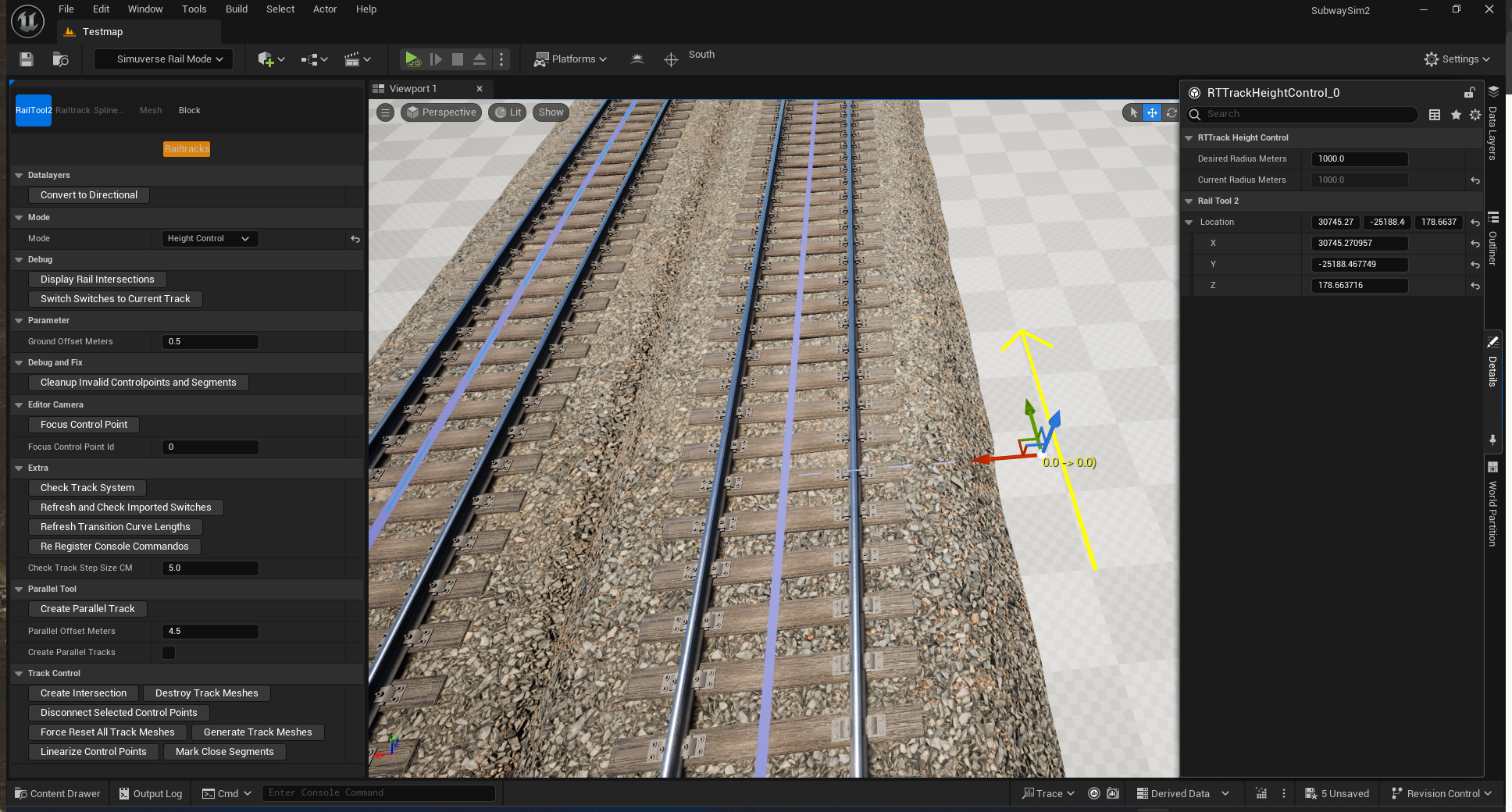Click the Create Parallel Track button
The image size is (1512, 812).
pyautogui.click(x=87, y=609)
